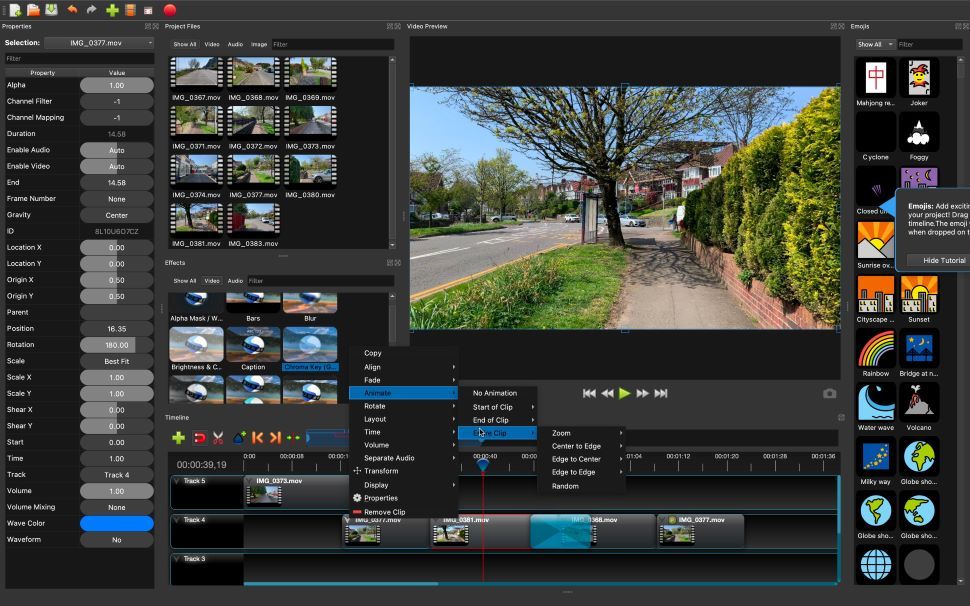Click the Wave Color value in Properties
The image size is (970, 606).
click(118, 523)
